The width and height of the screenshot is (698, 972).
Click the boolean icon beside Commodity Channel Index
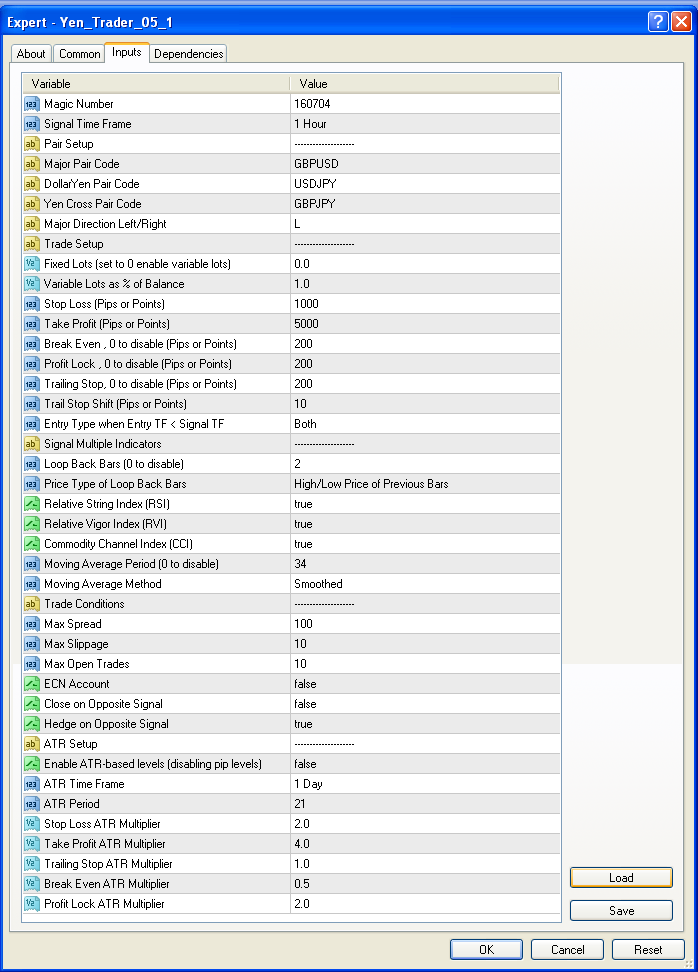point(31,544)
